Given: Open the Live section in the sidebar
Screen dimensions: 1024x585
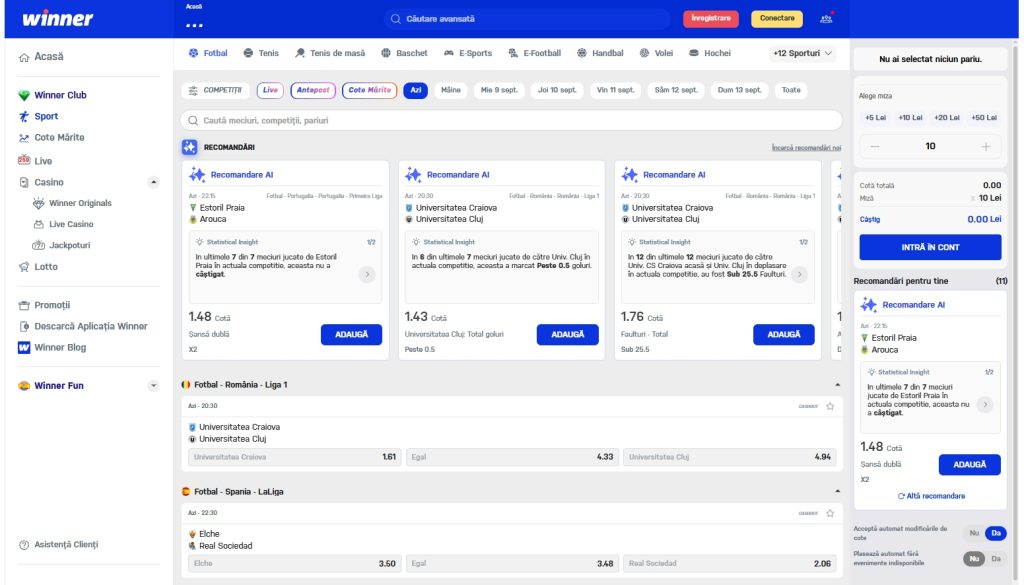Looking at the screenshot, I should pos(42,161).
